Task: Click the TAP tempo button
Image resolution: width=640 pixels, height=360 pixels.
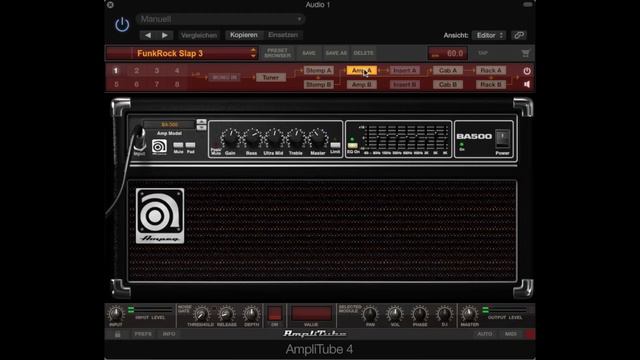Action: (x=483, y=53)
